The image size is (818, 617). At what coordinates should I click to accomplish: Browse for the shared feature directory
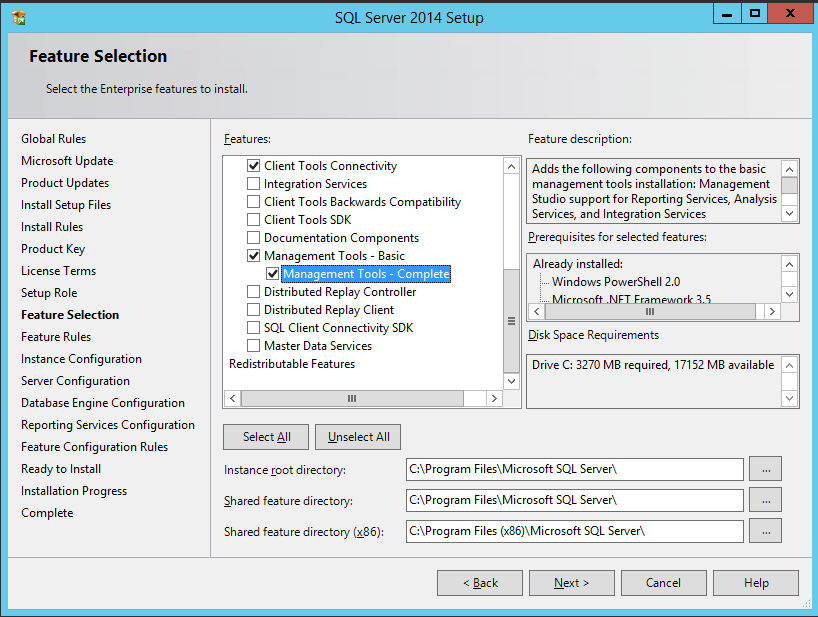764,500
